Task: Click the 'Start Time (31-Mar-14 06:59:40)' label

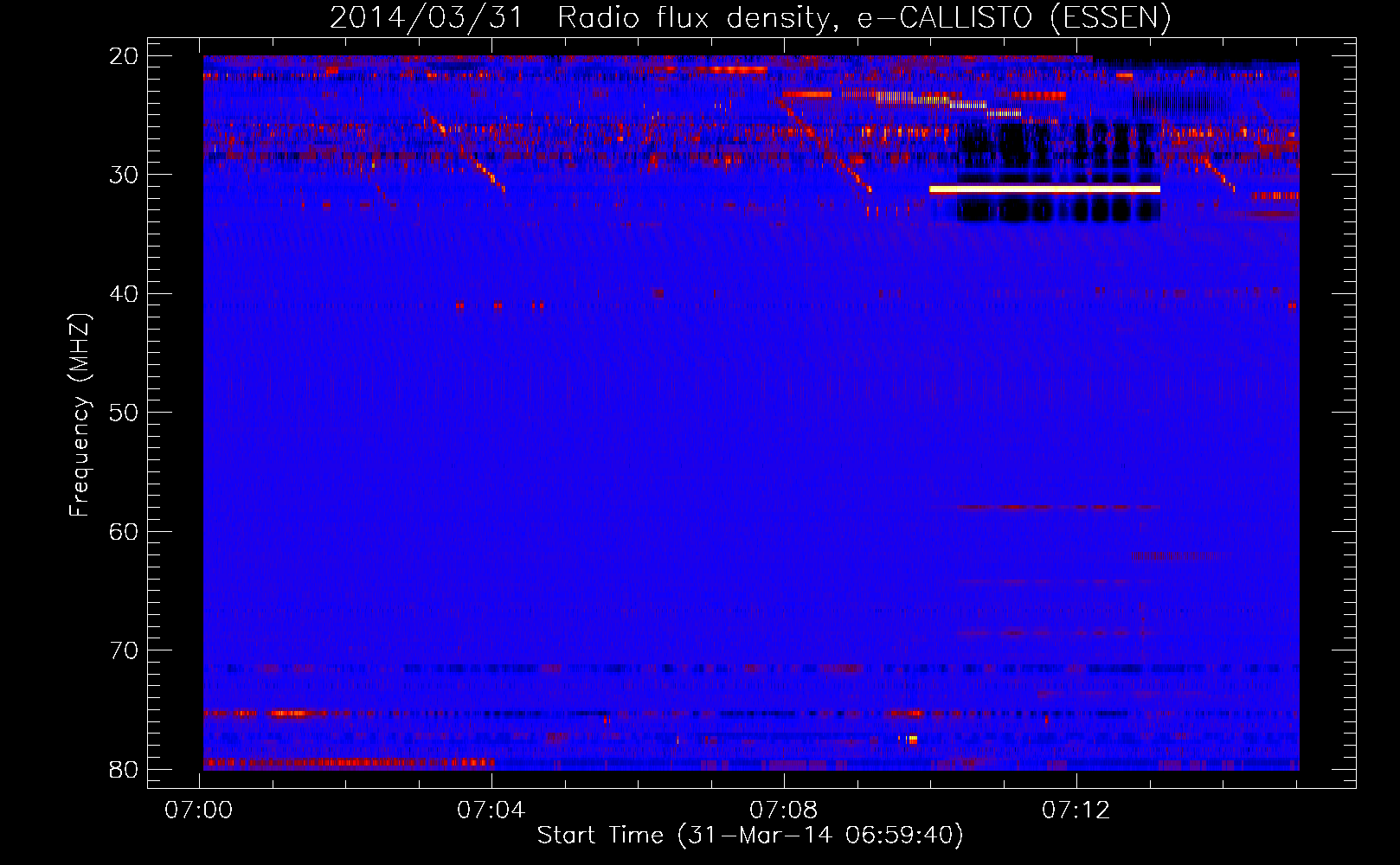Action: point(750,836)
